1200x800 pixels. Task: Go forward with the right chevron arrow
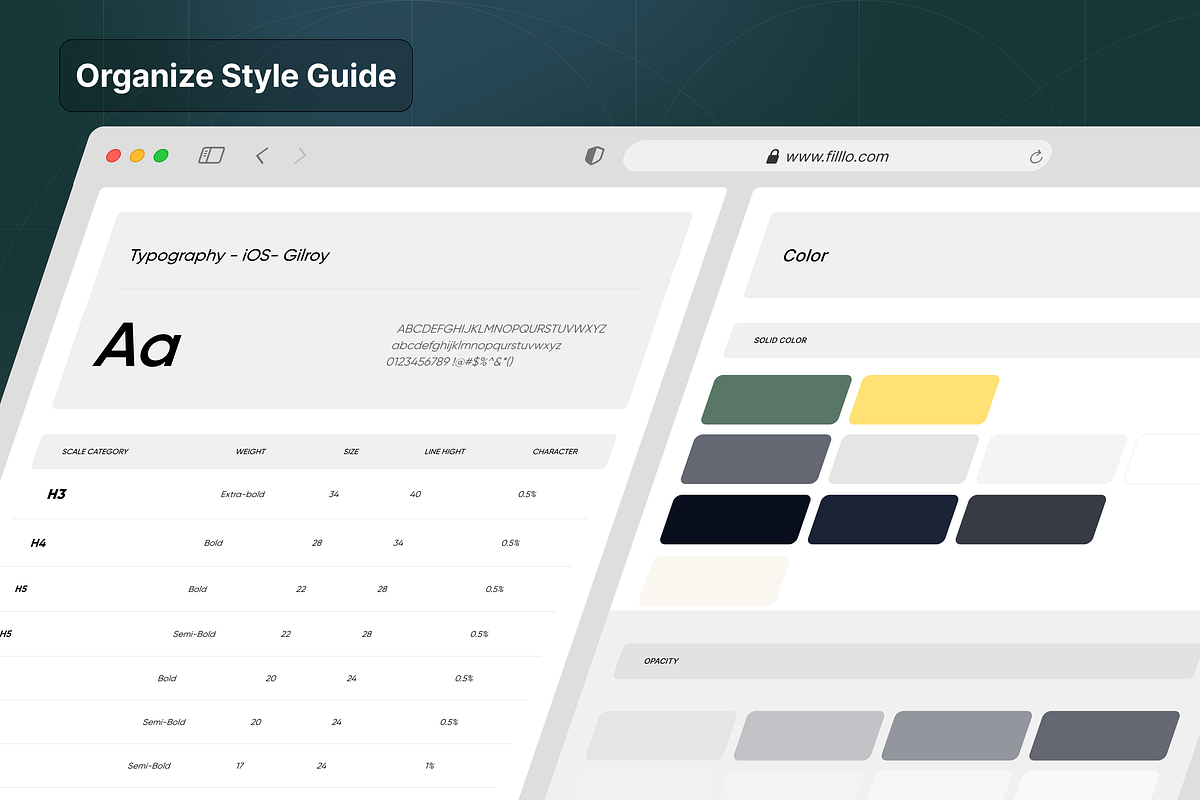coord(301,155)
